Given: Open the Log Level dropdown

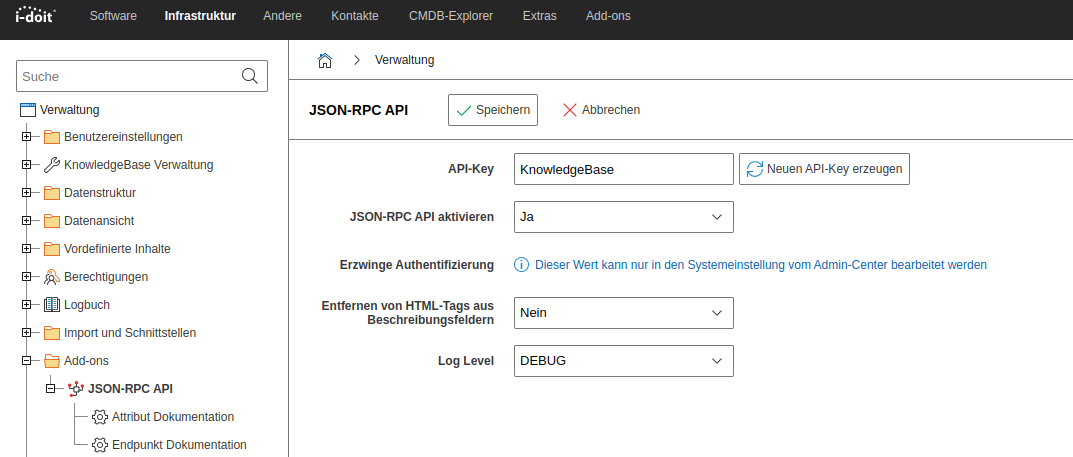Looking at the screenshot, I should (x=623, y=361).
